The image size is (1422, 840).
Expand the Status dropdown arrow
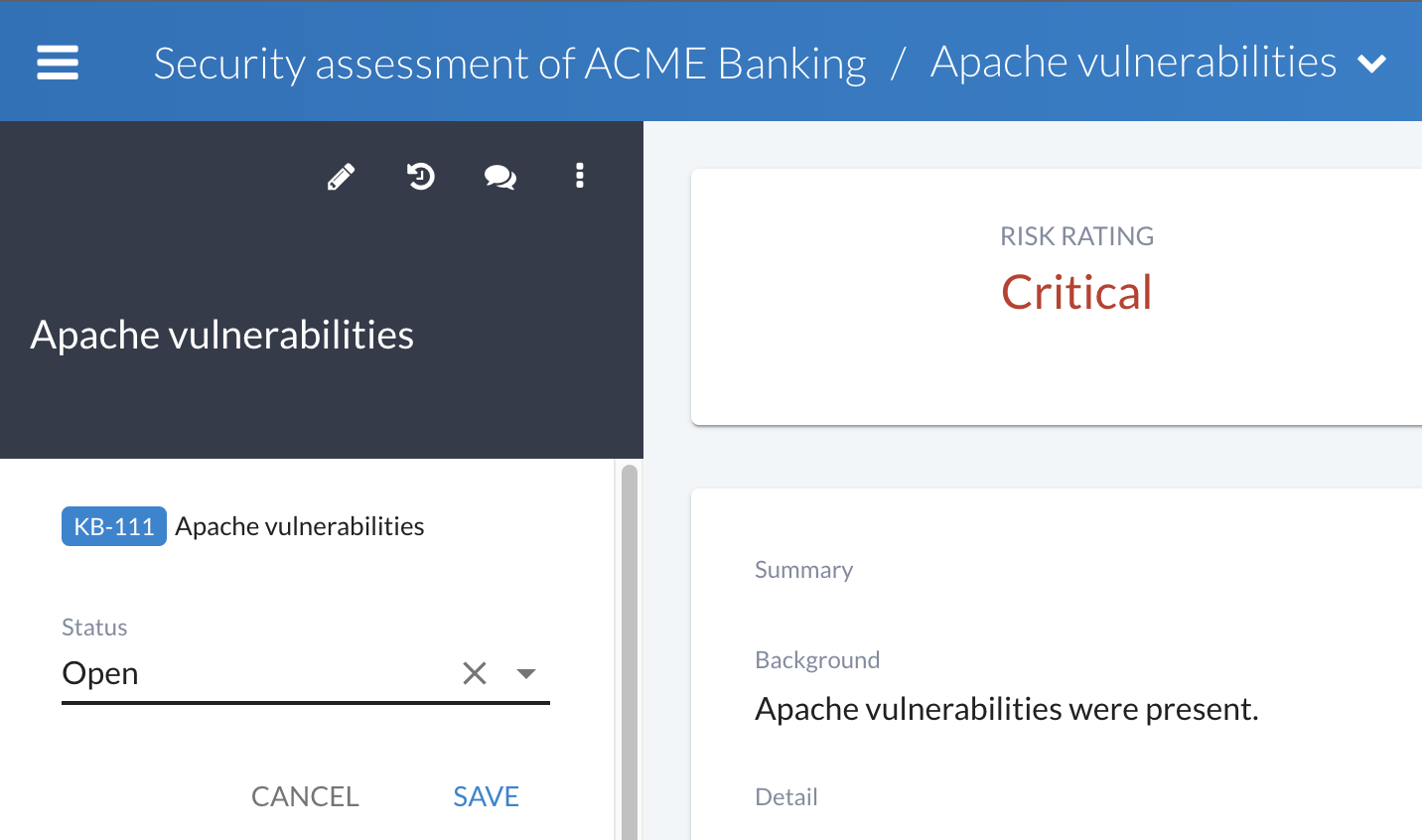[526, 673]
